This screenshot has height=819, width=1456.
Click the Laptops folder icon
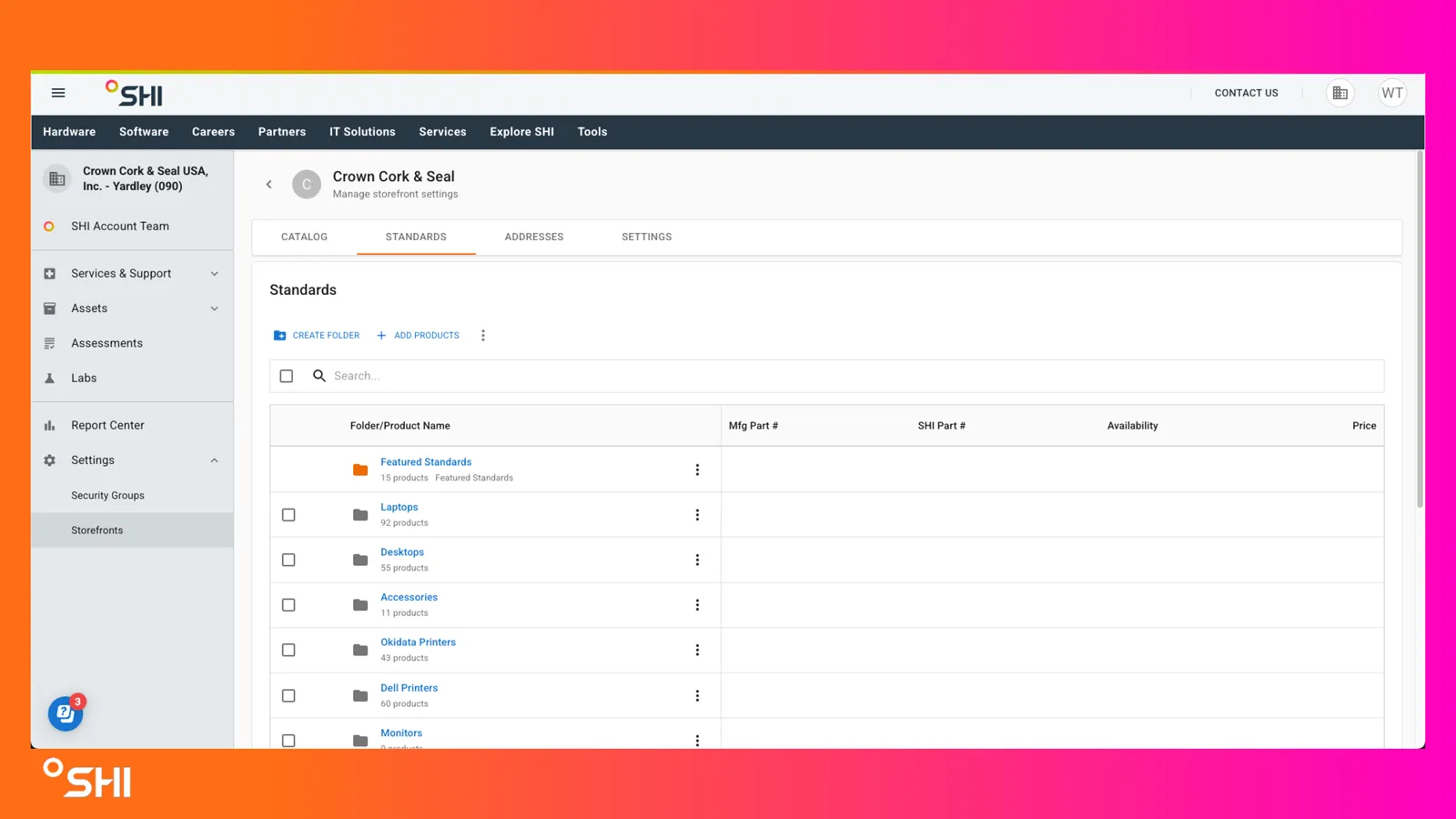[x=360, y=515]
